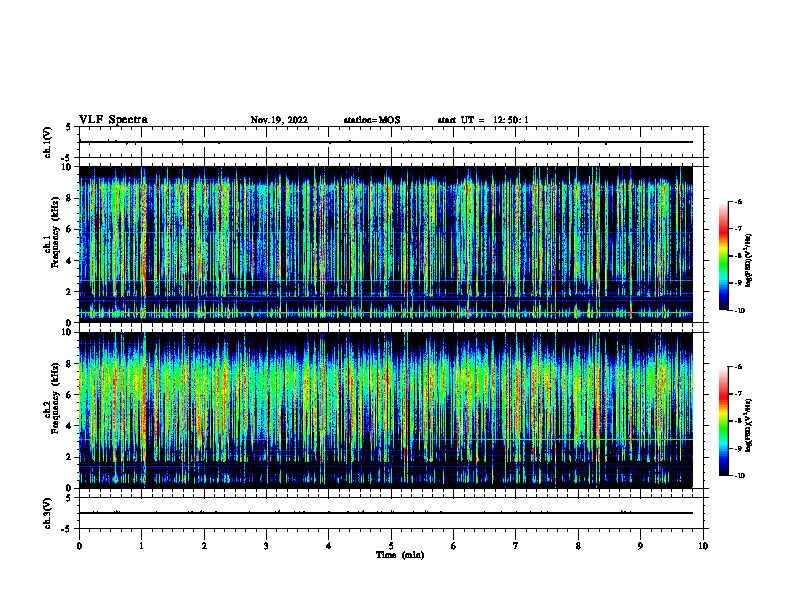Click the "4" frequency tick of the ch.1 spectrogram
The width and height of the screenshot is (792, 612).
70,261
